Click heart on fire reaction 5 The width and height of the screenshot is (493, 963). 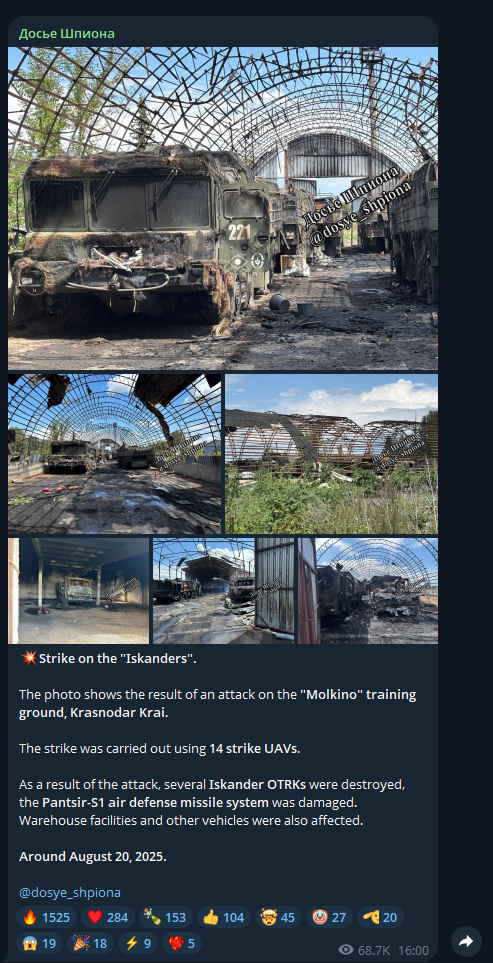click(182, 943)
